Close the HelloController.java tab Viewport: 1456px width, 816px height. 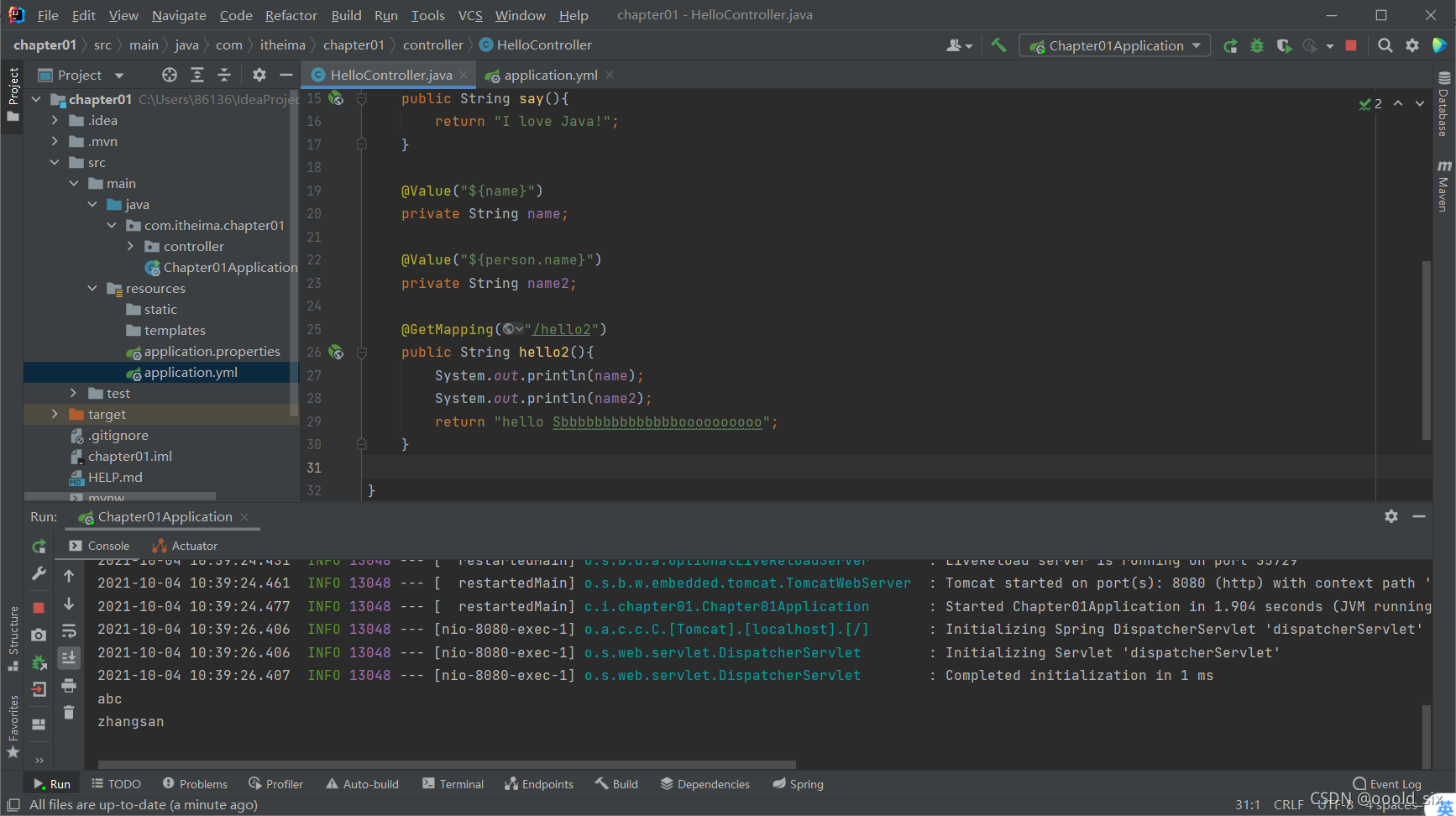tap(464, 75)
